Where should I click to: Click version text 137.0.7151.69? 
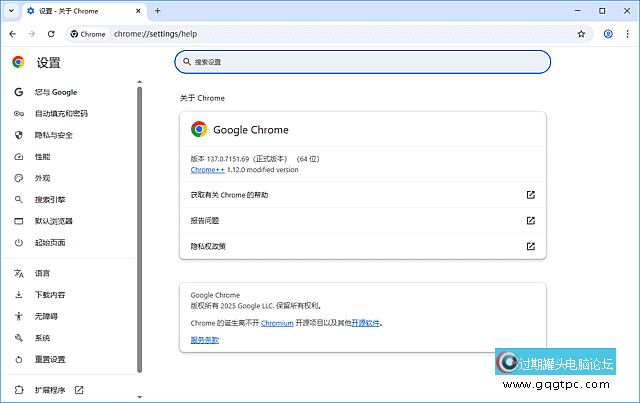pyautogui.click(x=228, y=159)
